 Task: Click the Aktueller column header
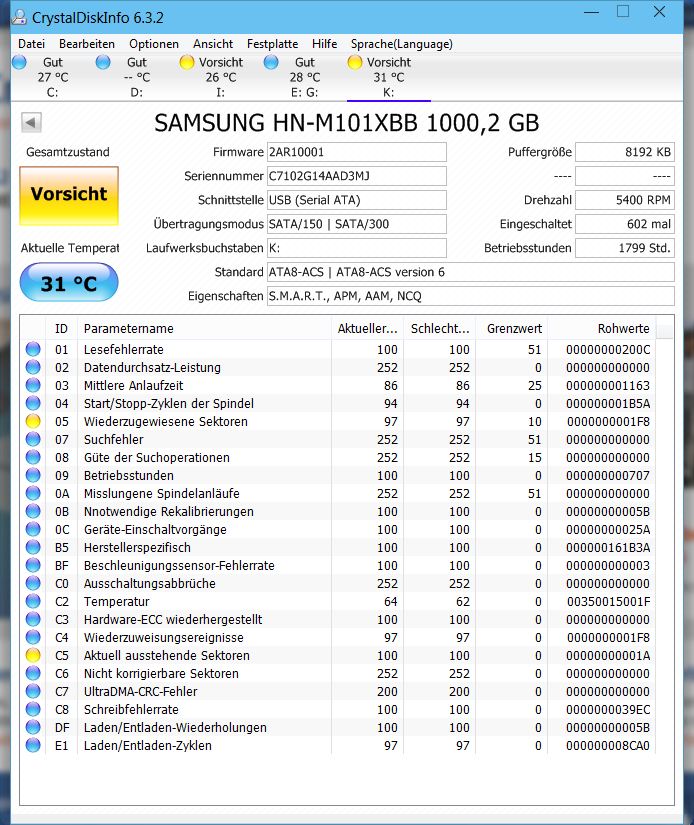(367, 328)
